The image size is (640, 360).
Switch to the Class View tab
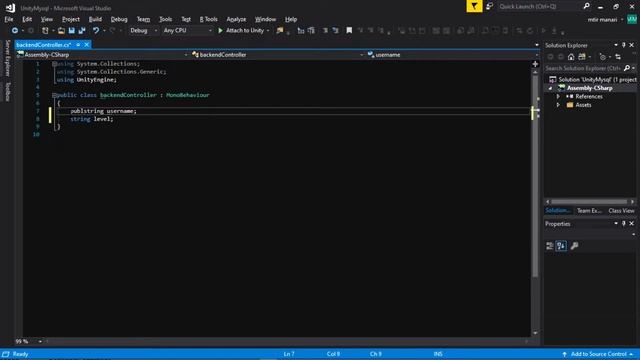click(x=621, y=211)
